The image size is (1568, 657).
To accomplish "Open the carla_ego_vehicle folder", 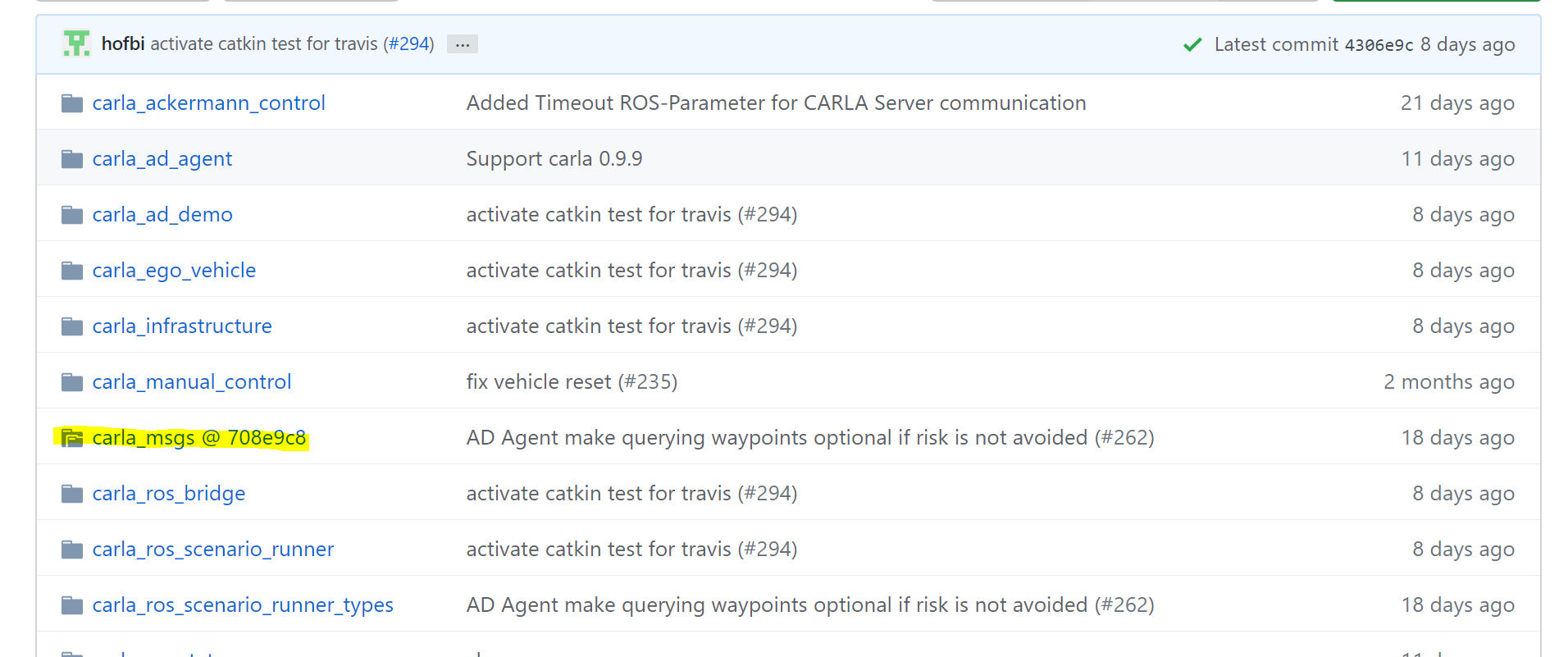I will 174,271.
